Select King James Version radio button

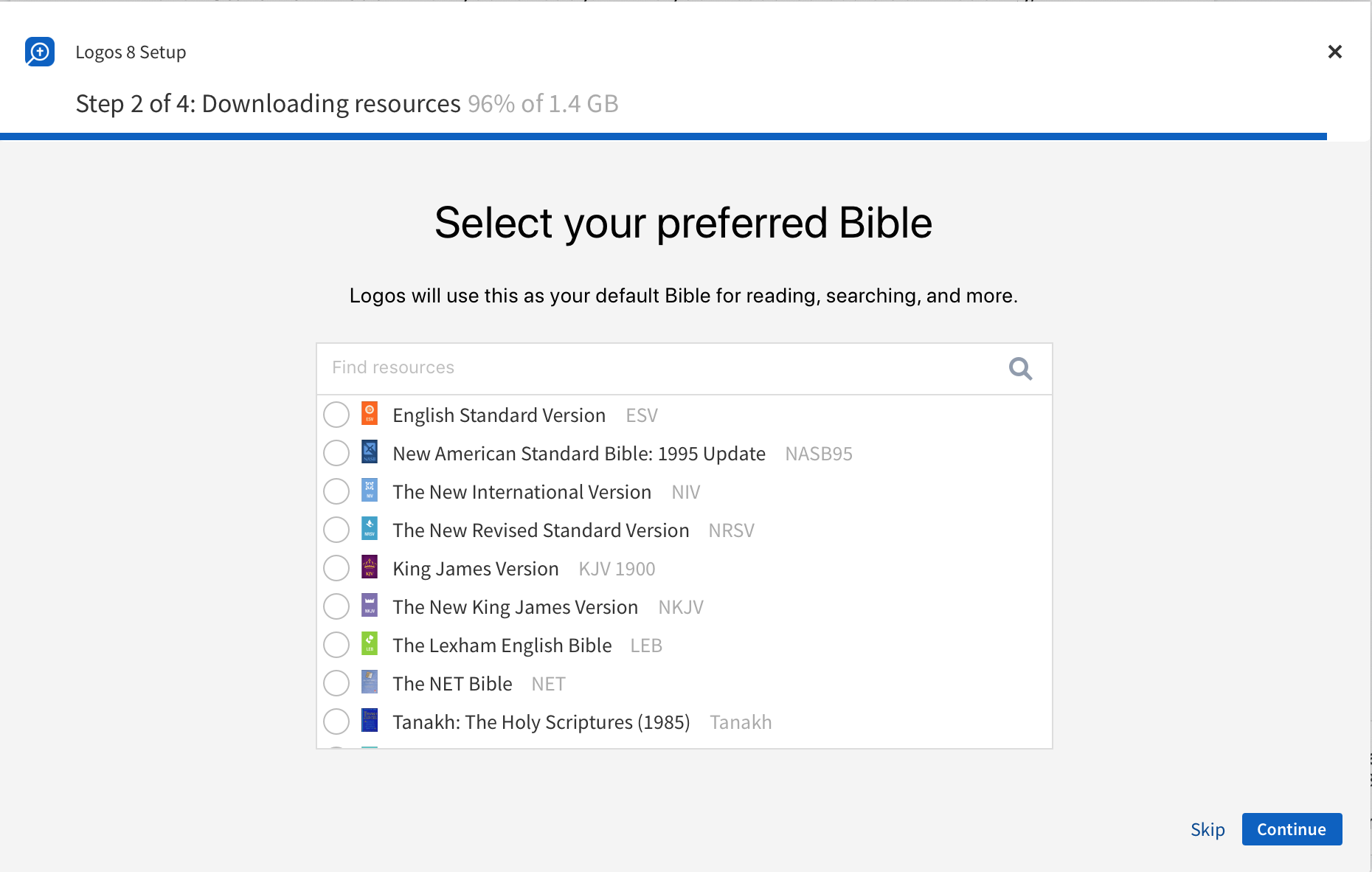[x=336, y=568]
